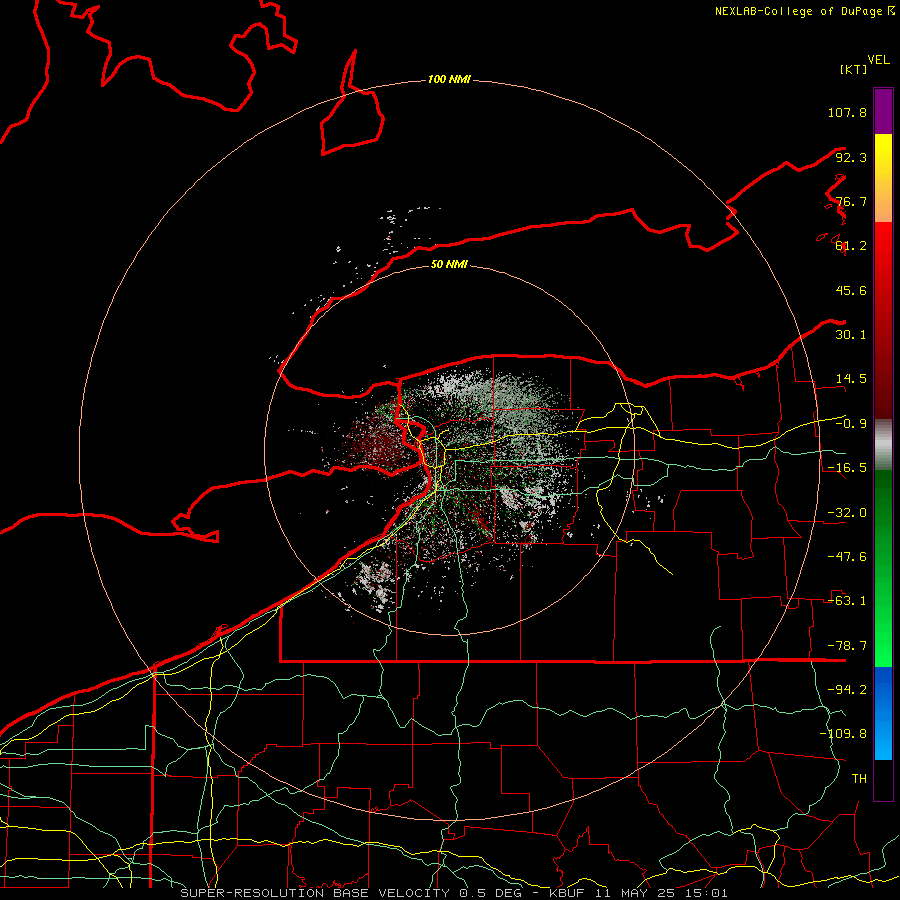900x900 pixels.
Task: Pick the gray-white segment of velocity scale
Action: (x=883, y=445)
